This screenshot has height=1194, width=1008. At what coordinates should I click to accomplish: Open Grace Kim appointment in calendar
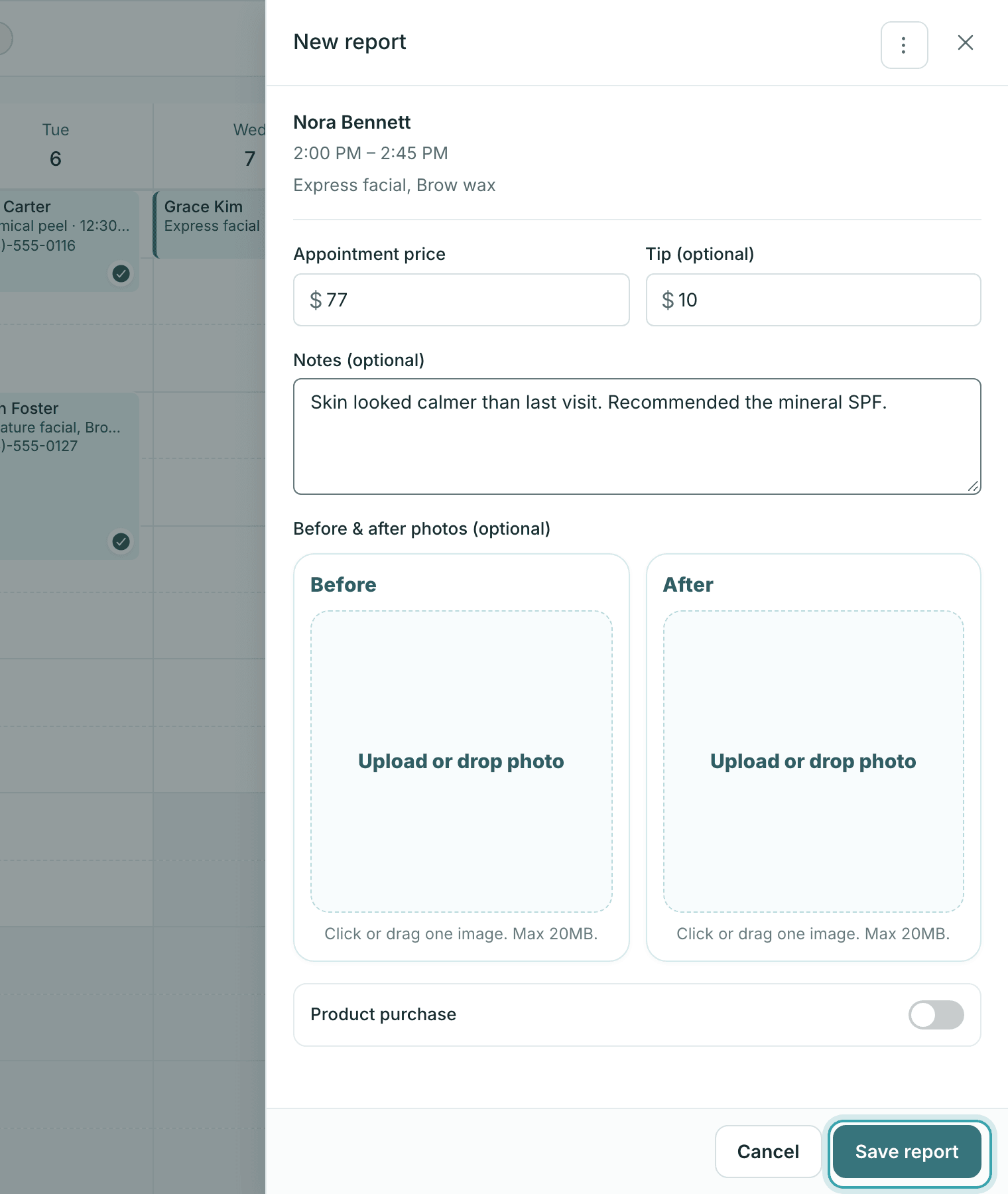[210, 224]
